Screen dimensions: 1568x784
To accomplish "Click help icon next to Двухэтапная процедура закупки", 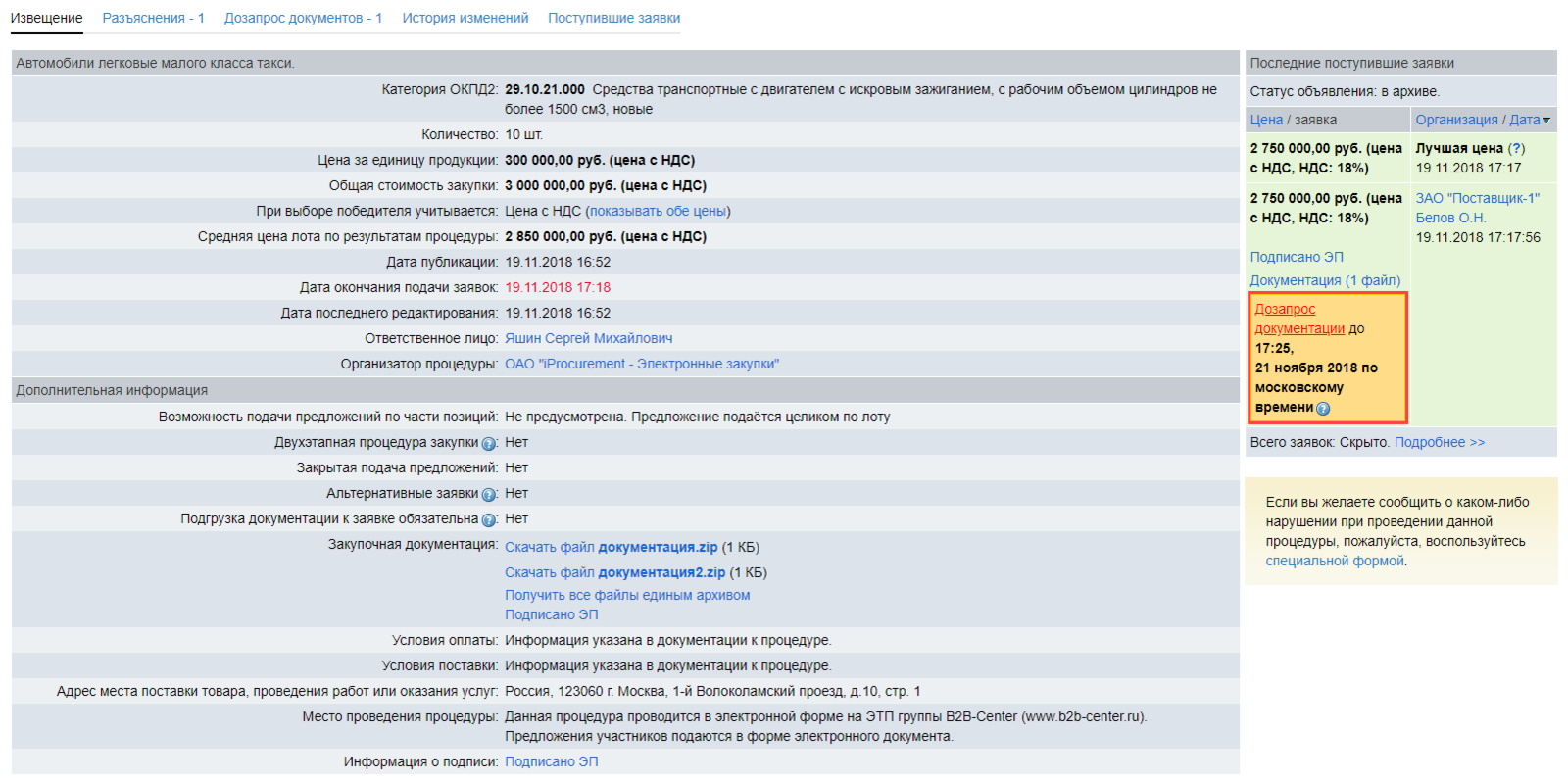I will (489, 443).
